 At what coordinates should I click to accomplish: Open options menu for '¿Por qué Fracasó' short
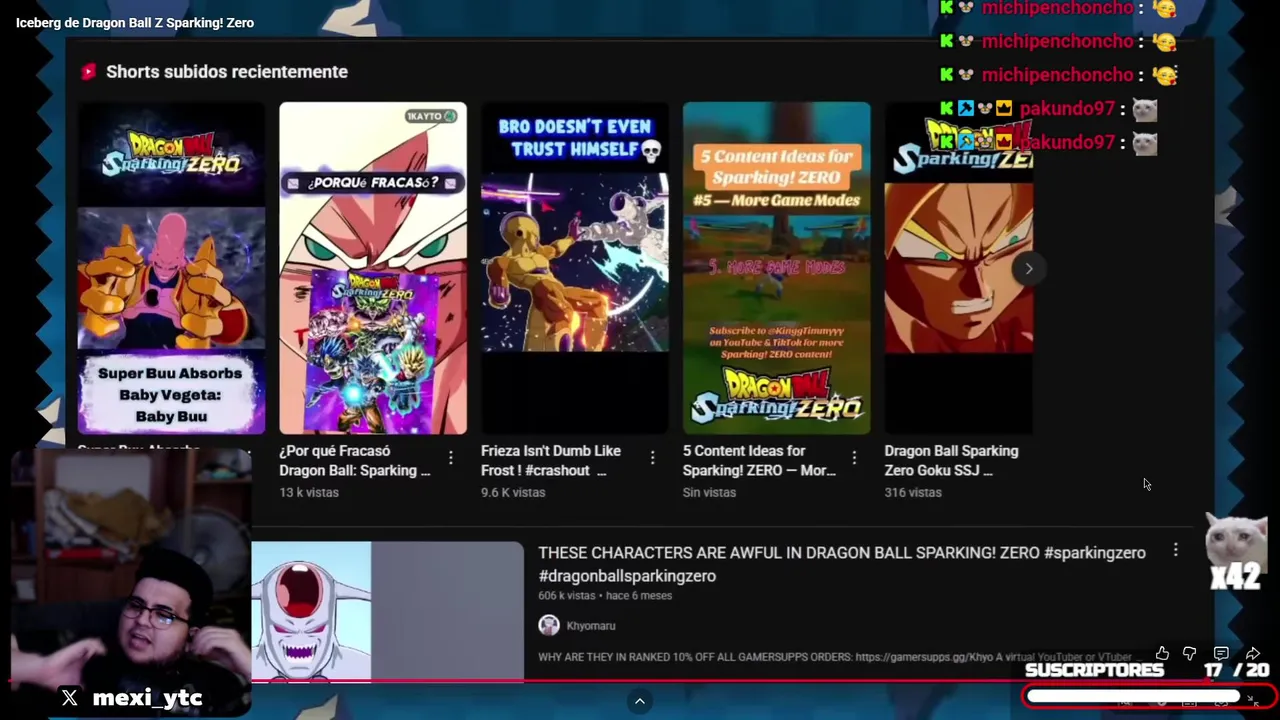click(x=451, y=458)
